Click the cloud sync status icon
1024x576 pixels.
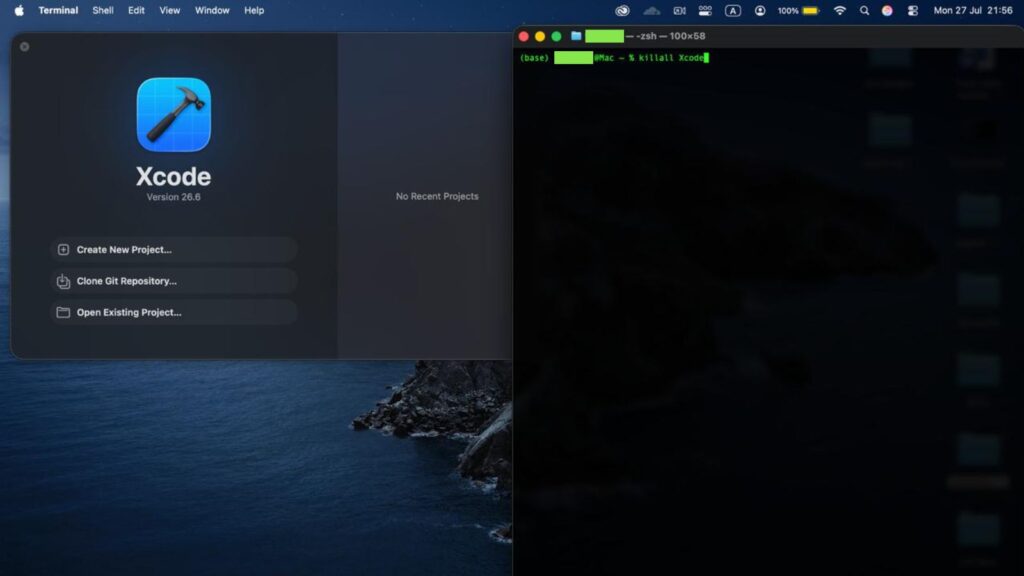coord(651,10)
